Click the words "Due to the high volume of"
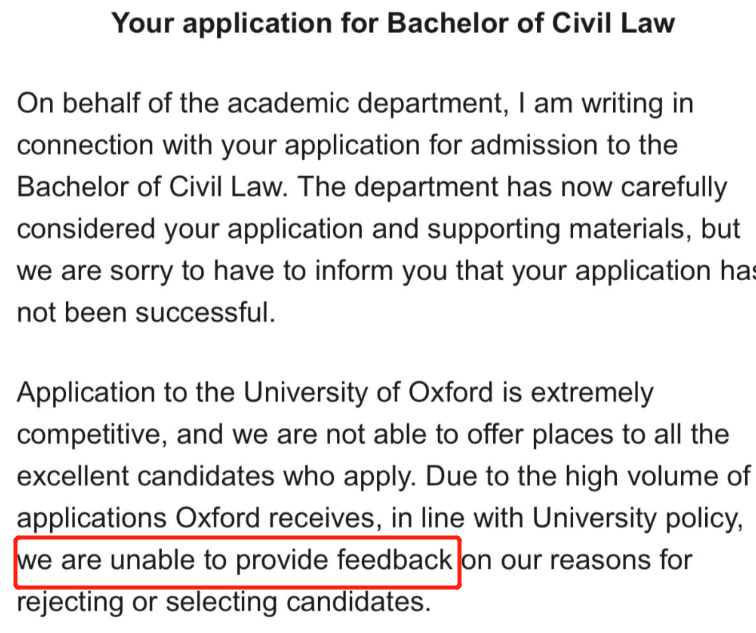Image resolution: width=756 pixels, height=633 pixels. click(588, 476)
